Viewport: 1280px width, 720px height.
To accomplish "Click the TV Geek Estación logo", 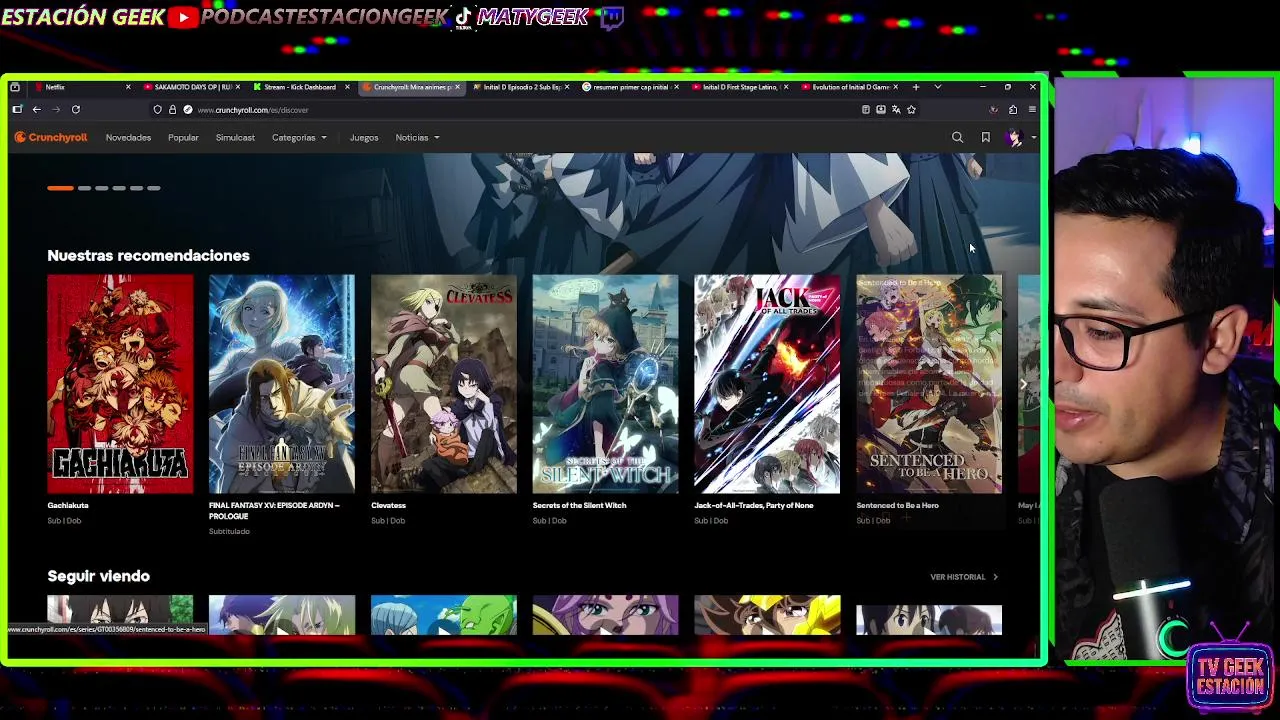I will [1230, 668].
